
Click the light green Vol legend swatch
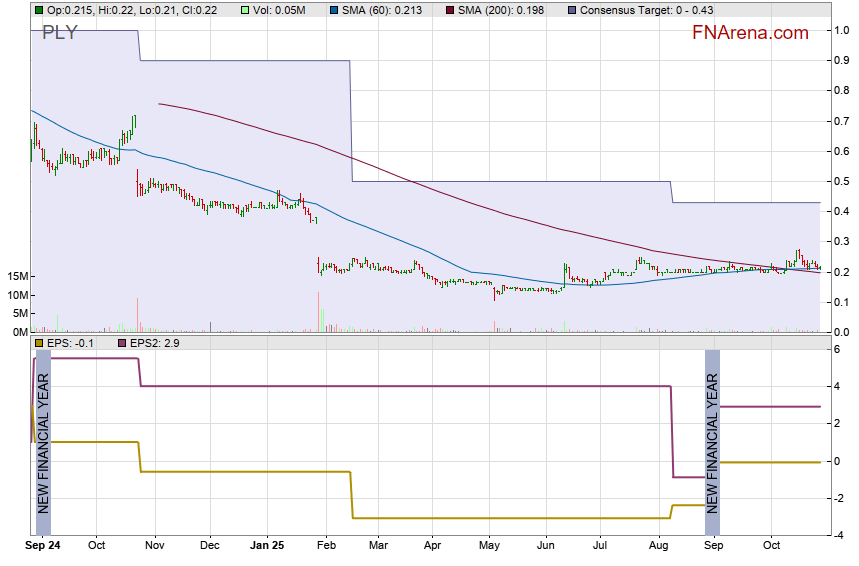point(246,10)
